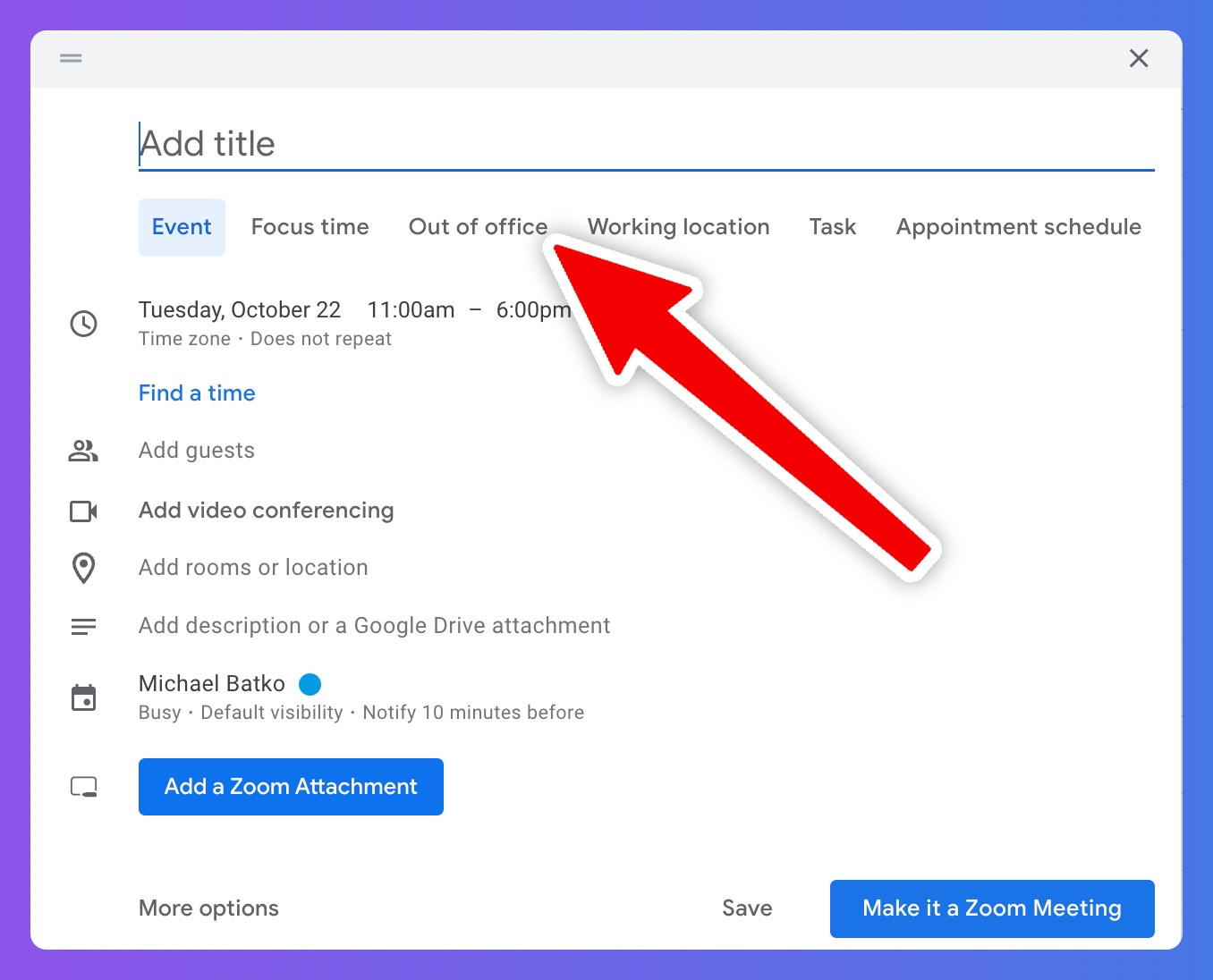Edit Notify 10 minutes before setting
This screenshot has width=1213, height=980.
[x=473, y=713]
